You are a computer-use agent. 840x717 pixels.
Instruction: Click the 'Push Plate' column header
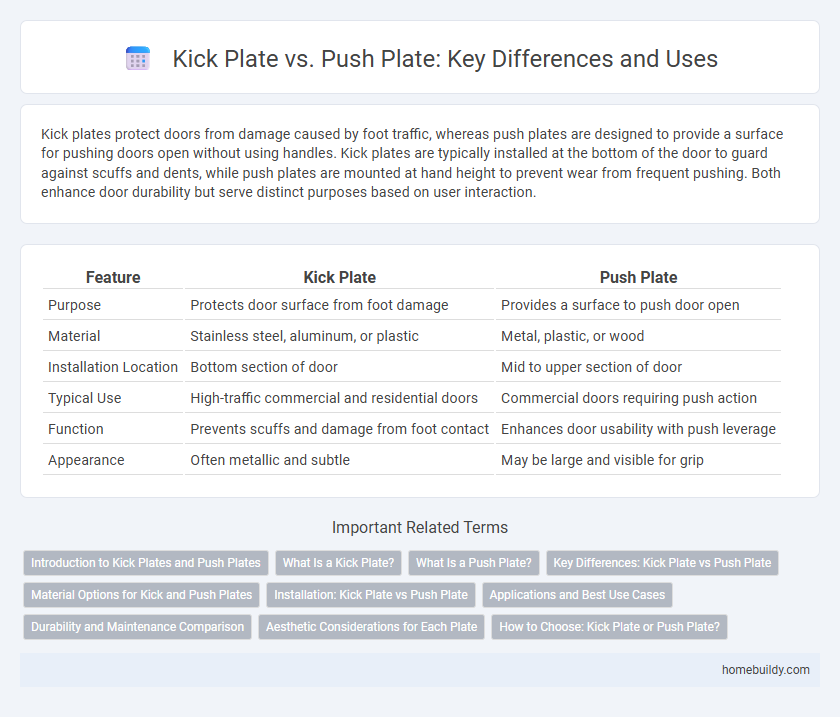coord(638,277)
